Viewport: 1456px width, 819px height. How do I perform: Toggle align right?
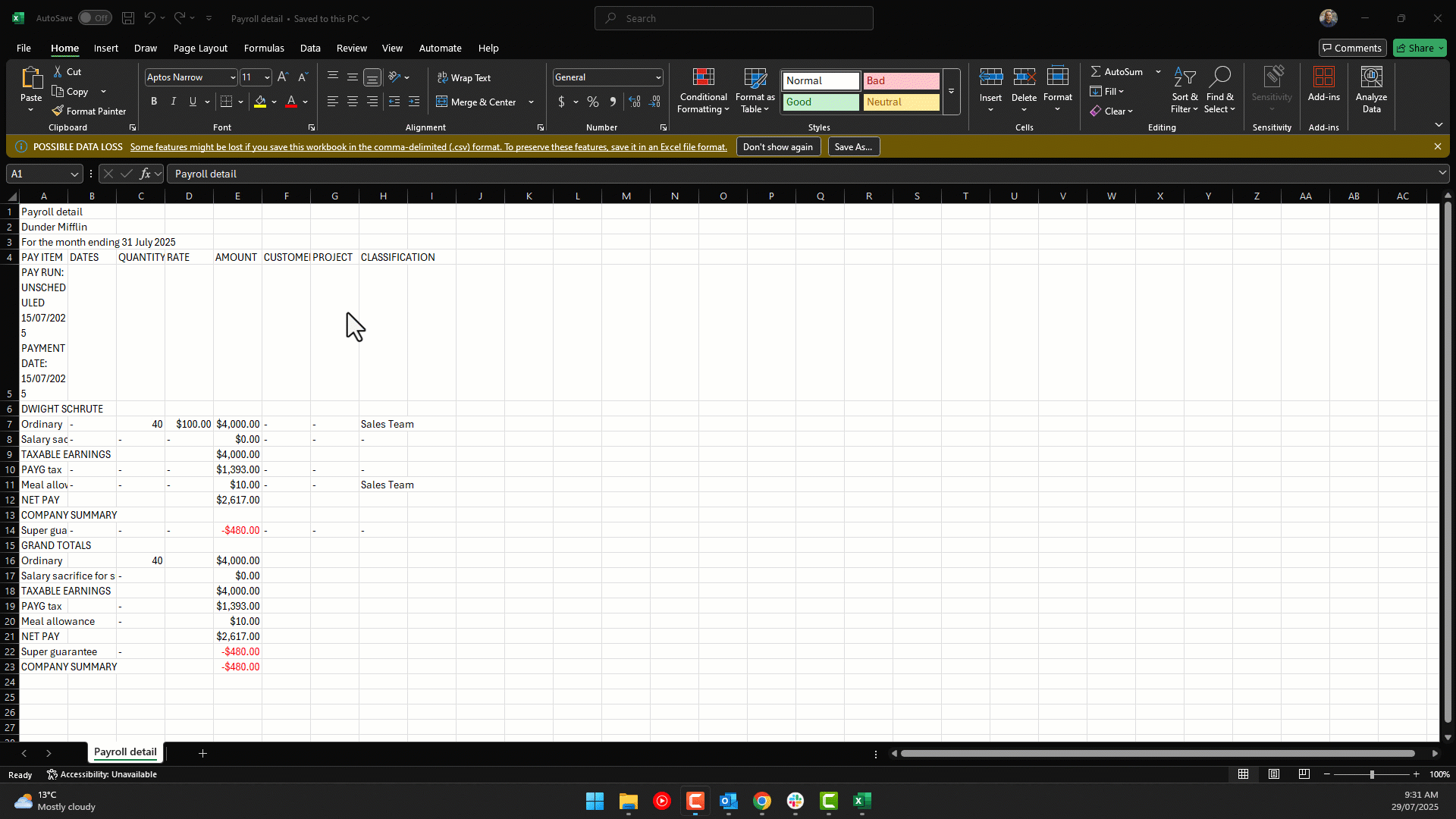372,102
